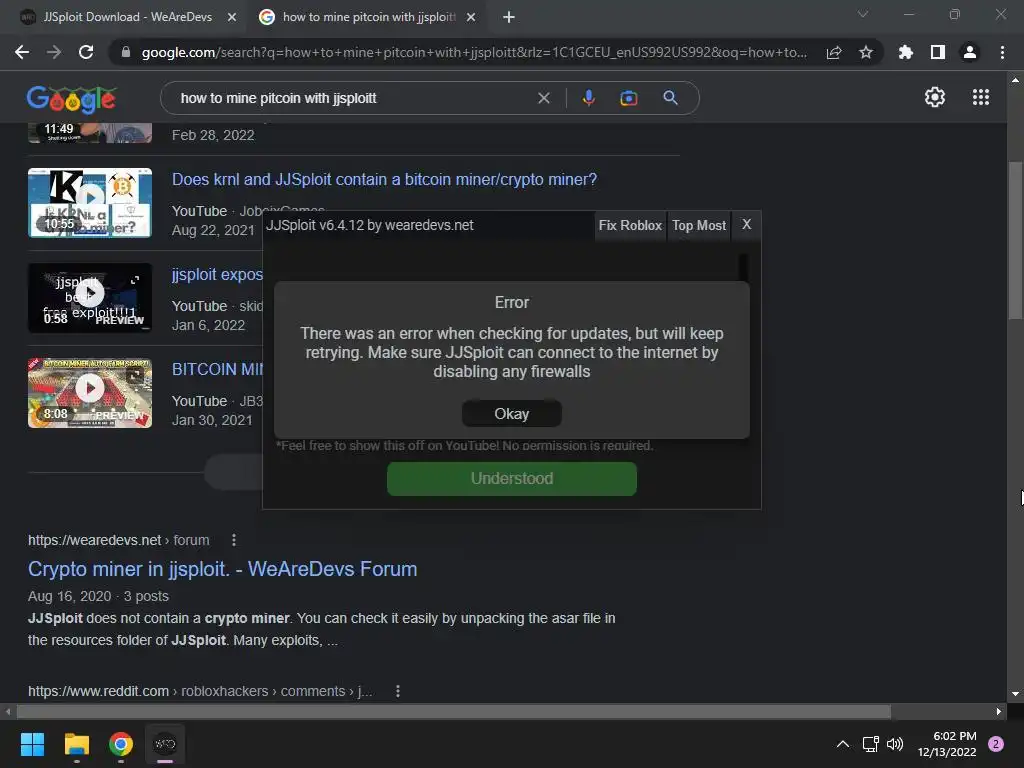Screen dimensions: 1024x768
Task: Click Fix Roblox in JJSploit window
Action: click(x=630, y=225)
